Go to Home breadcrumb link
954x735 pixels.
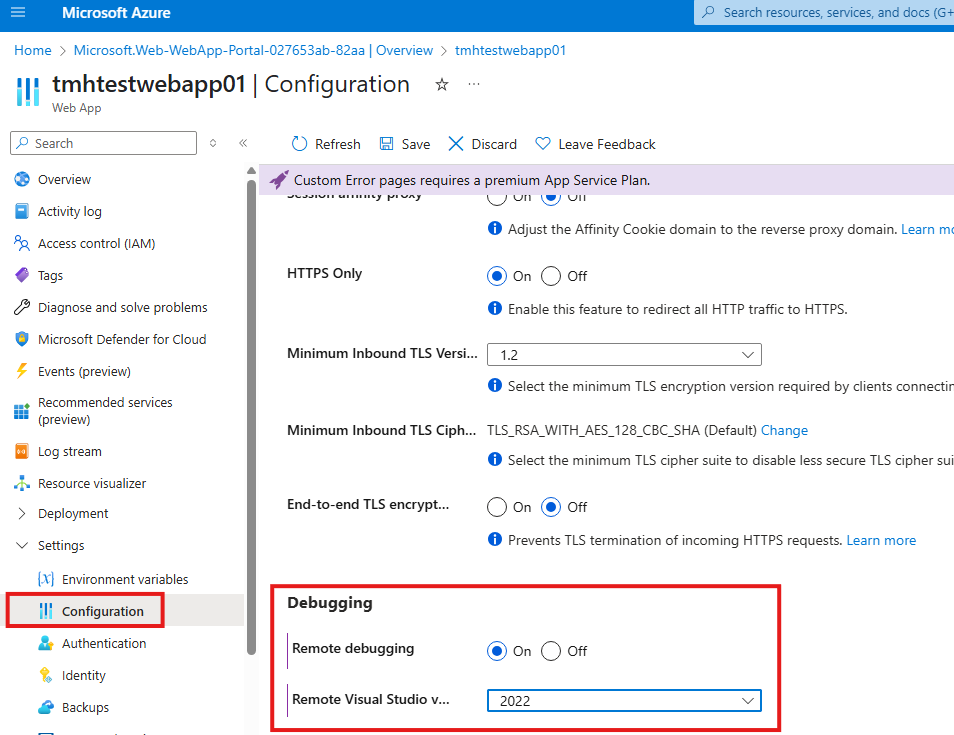pos(33,51)
